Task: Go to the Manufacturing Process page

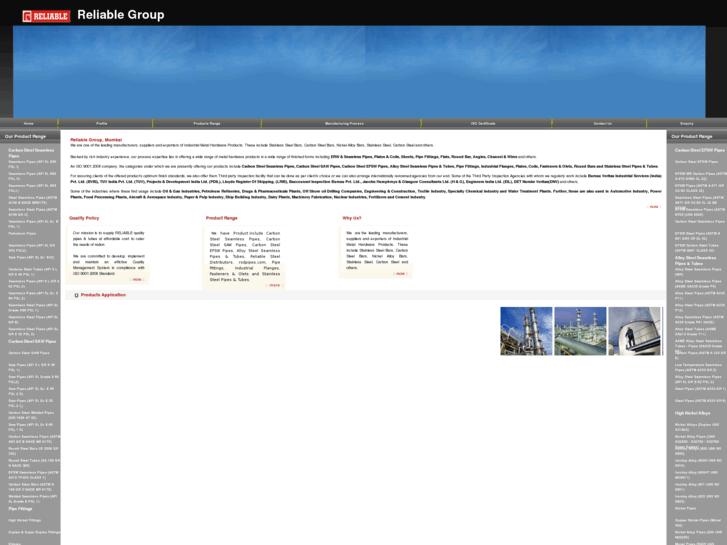Action: click(344, 123)
